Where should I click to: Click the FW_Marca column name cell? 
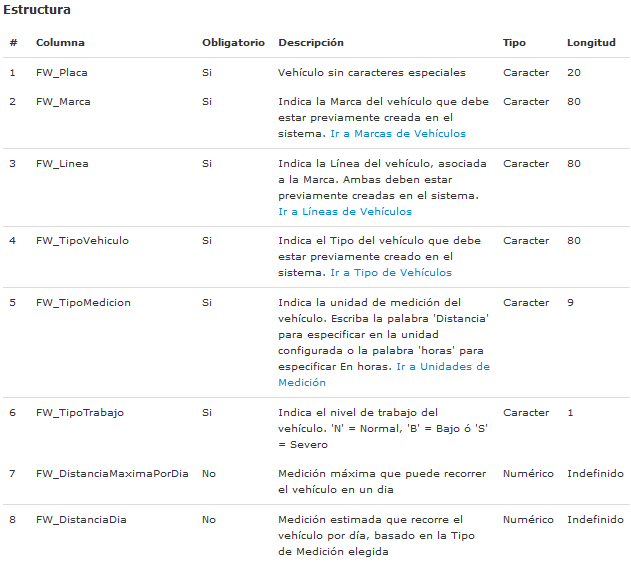[x=62, y=101]
